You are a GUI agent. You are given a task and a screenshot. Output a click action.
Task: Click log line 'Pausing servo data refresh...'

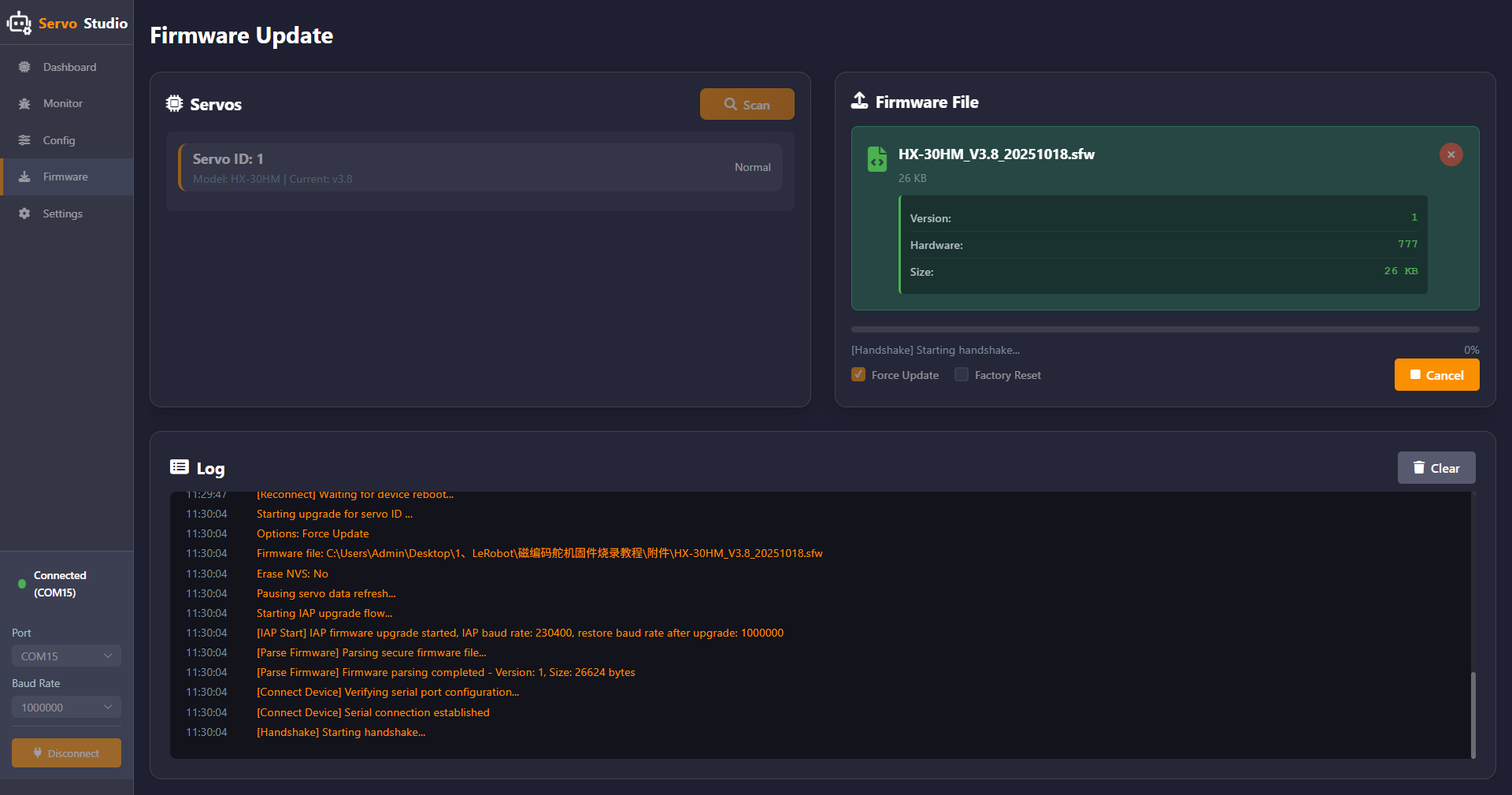(326, 593)
